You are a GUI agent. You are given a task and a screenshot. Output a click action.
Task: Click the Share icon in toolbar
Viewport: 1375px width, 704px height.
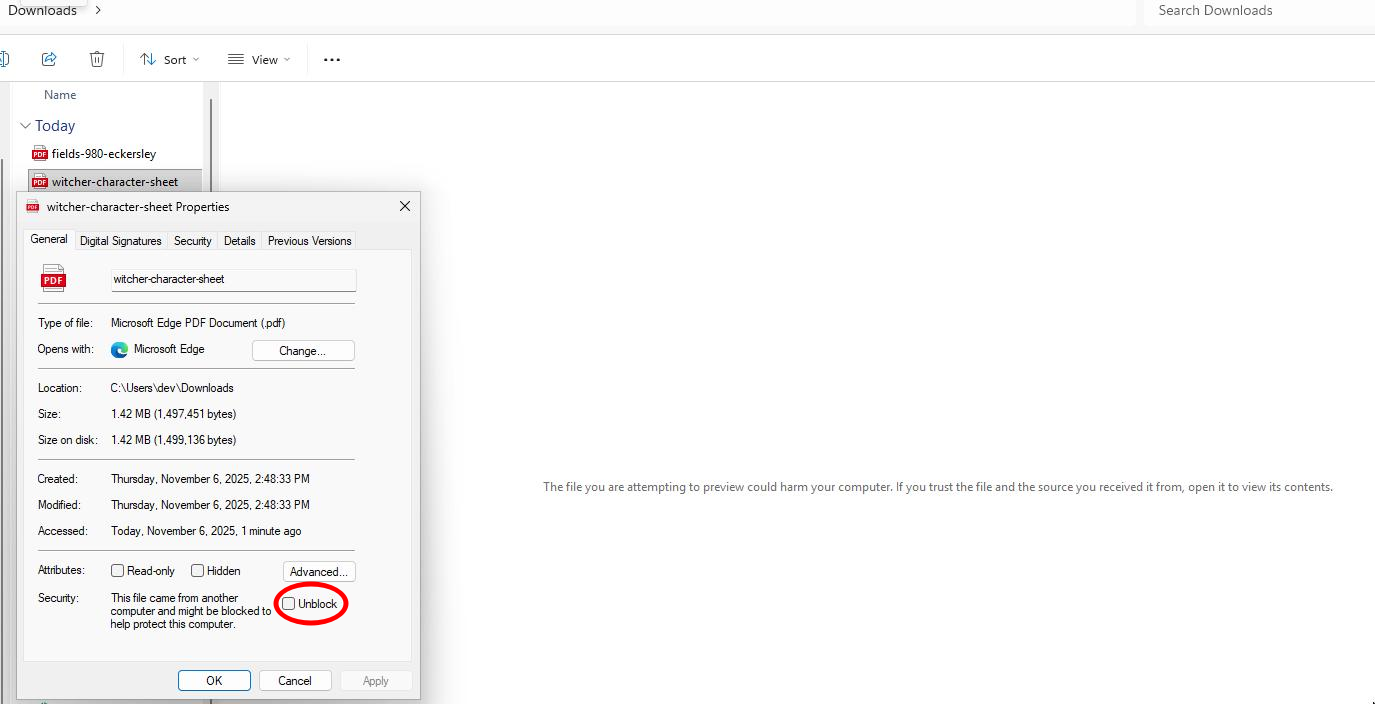[49, 59]
